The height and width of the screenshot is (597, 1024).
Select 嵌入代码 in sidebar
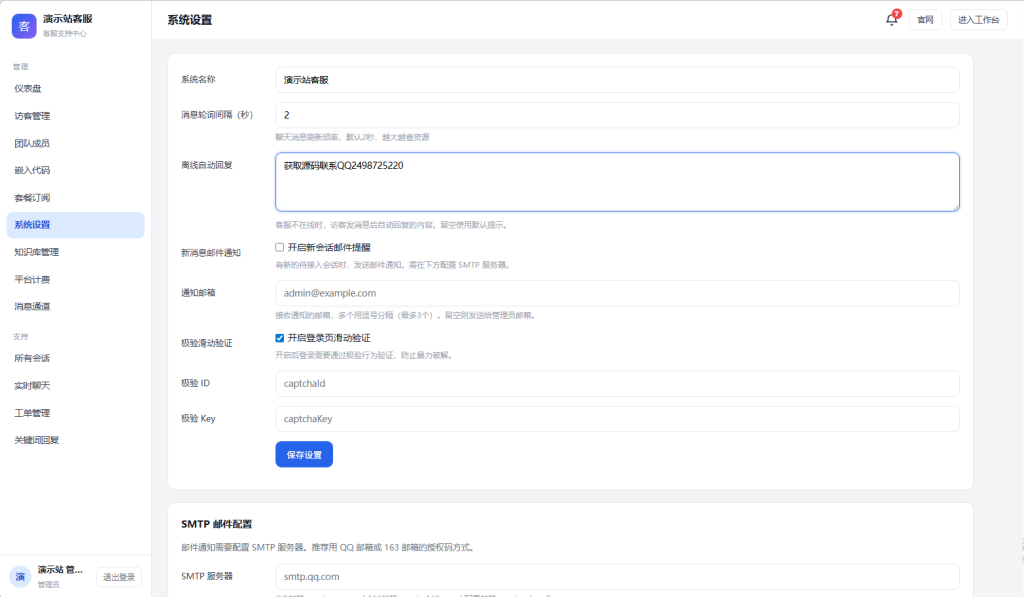[x=75, y=170]
